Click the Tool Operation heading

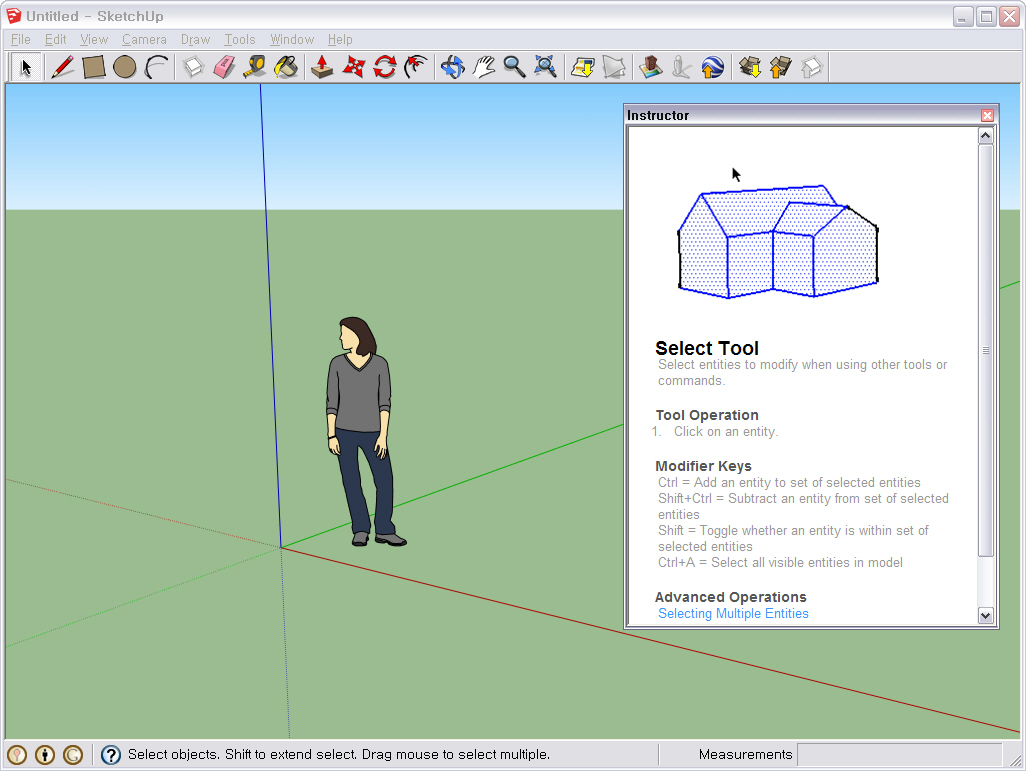[707, 415]
